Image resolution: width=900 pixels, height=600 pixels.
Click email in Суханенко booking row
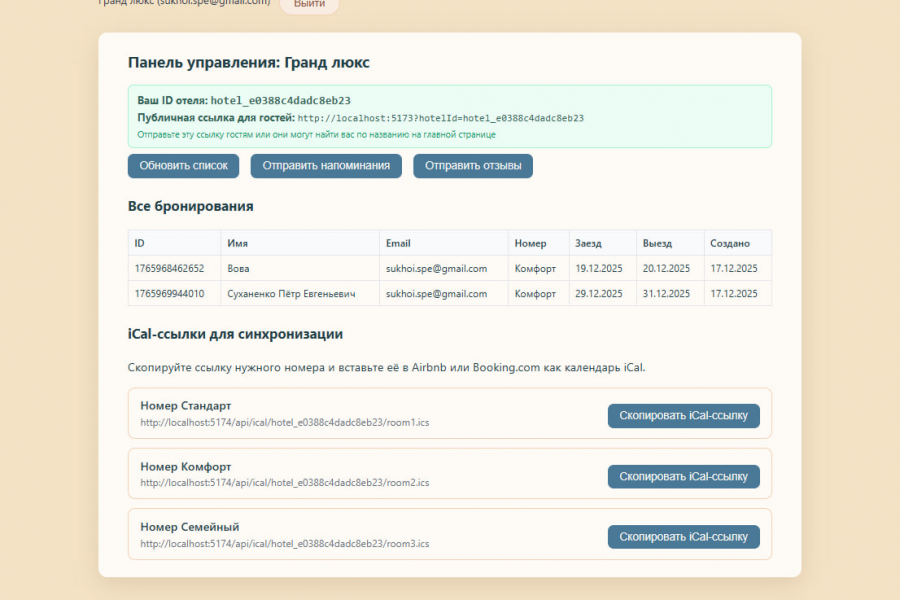click(x=436, y=294)
